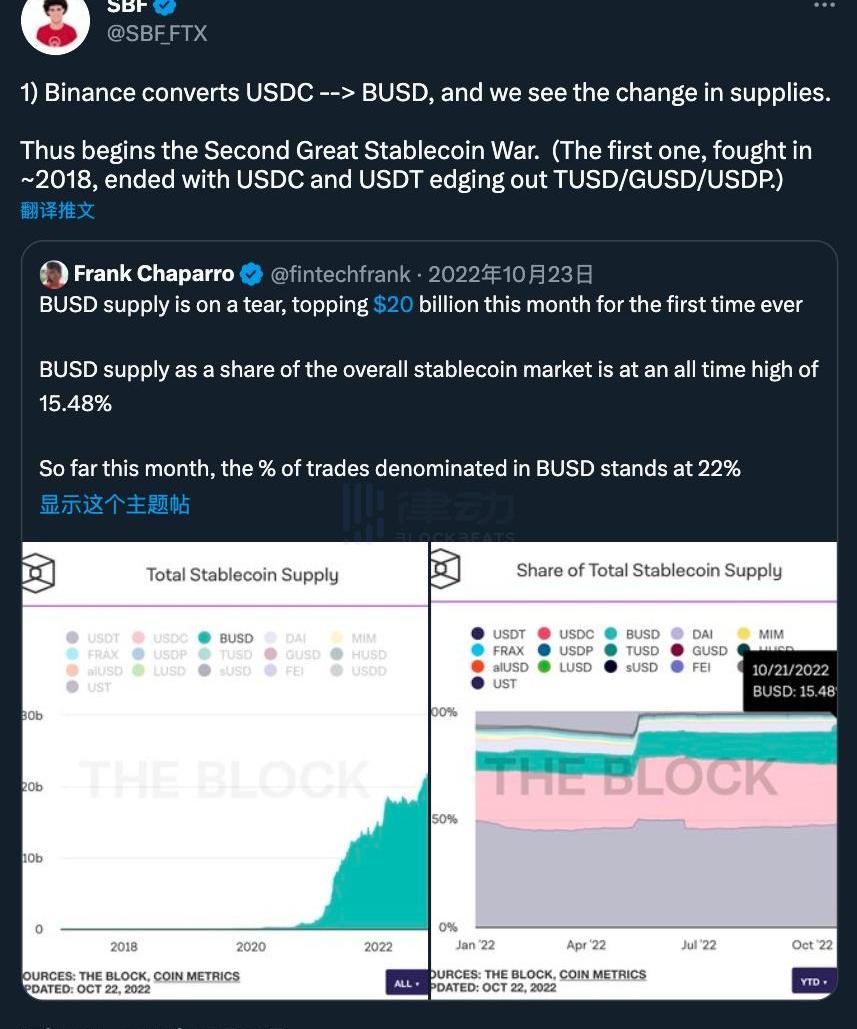
Task: Click the Coin Metrics source link under the left chart
Action: click(x=196, y=975)
